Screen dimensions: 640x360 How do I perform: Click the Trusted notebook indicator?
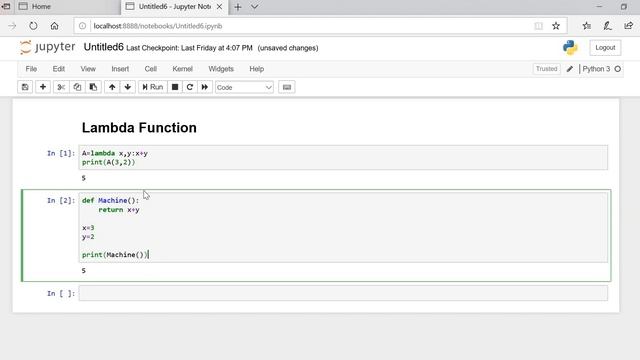click(x=547, y=69)
